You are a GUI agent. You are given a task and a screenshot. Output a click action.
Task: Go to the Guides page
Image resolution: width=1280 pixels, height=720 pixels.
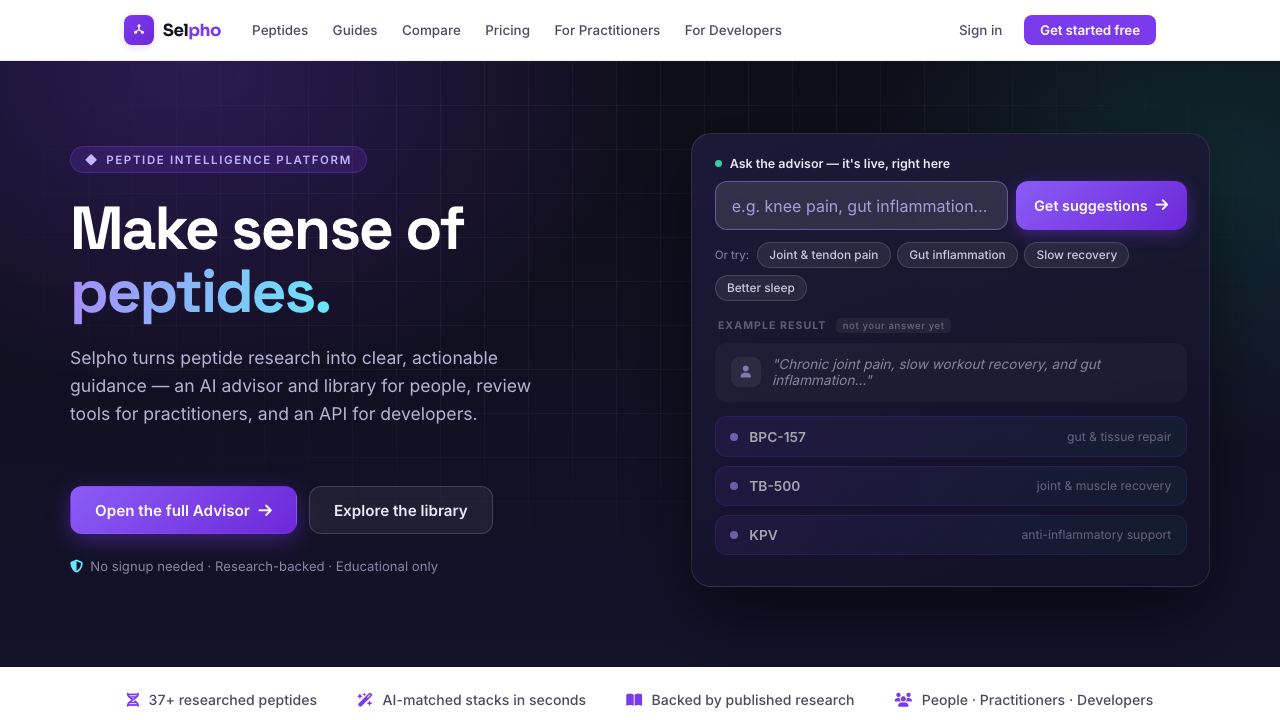point(355,30)
